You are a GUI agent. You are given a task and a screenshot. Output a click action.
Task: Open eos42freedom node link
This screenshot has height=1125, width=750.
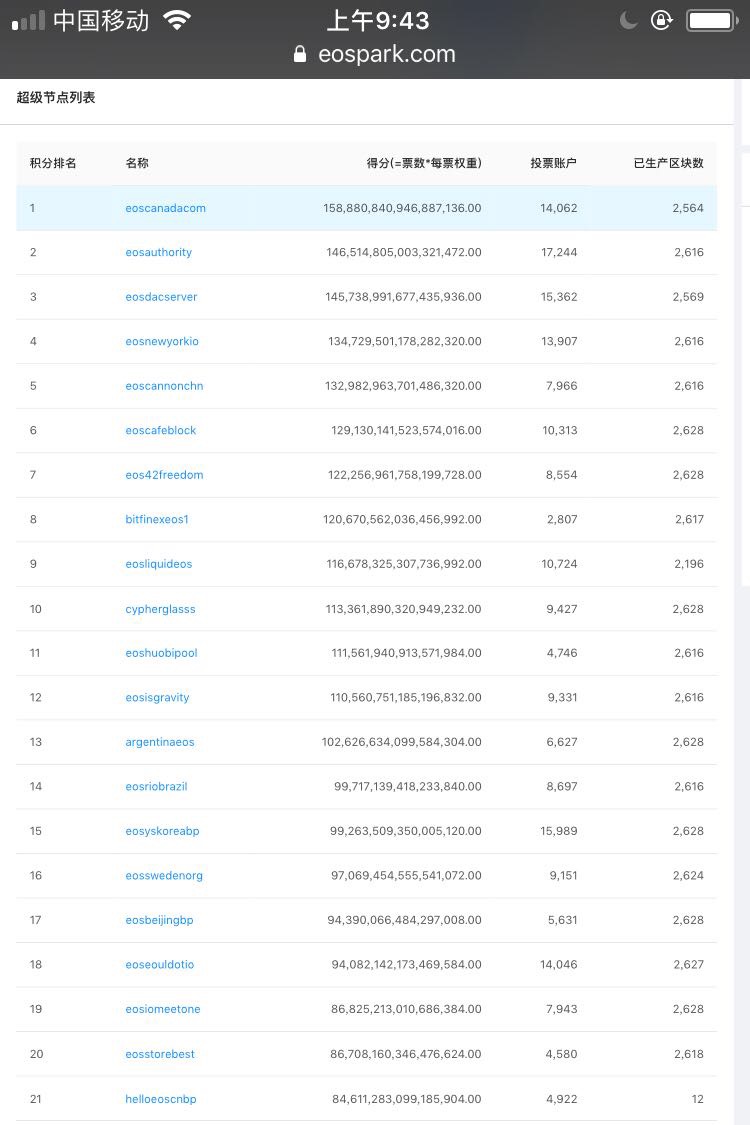tap(164, 475)
